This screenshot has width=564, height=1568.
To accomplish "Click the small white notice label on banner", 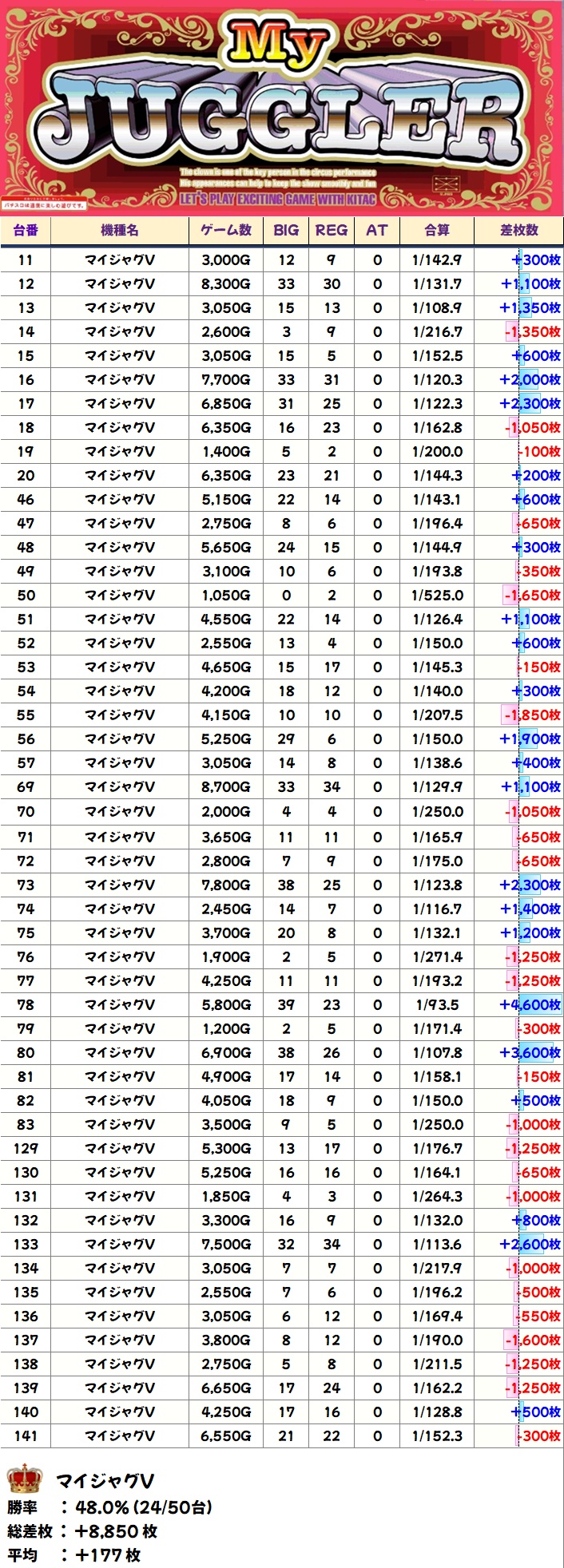I will [x=45, y=205].
